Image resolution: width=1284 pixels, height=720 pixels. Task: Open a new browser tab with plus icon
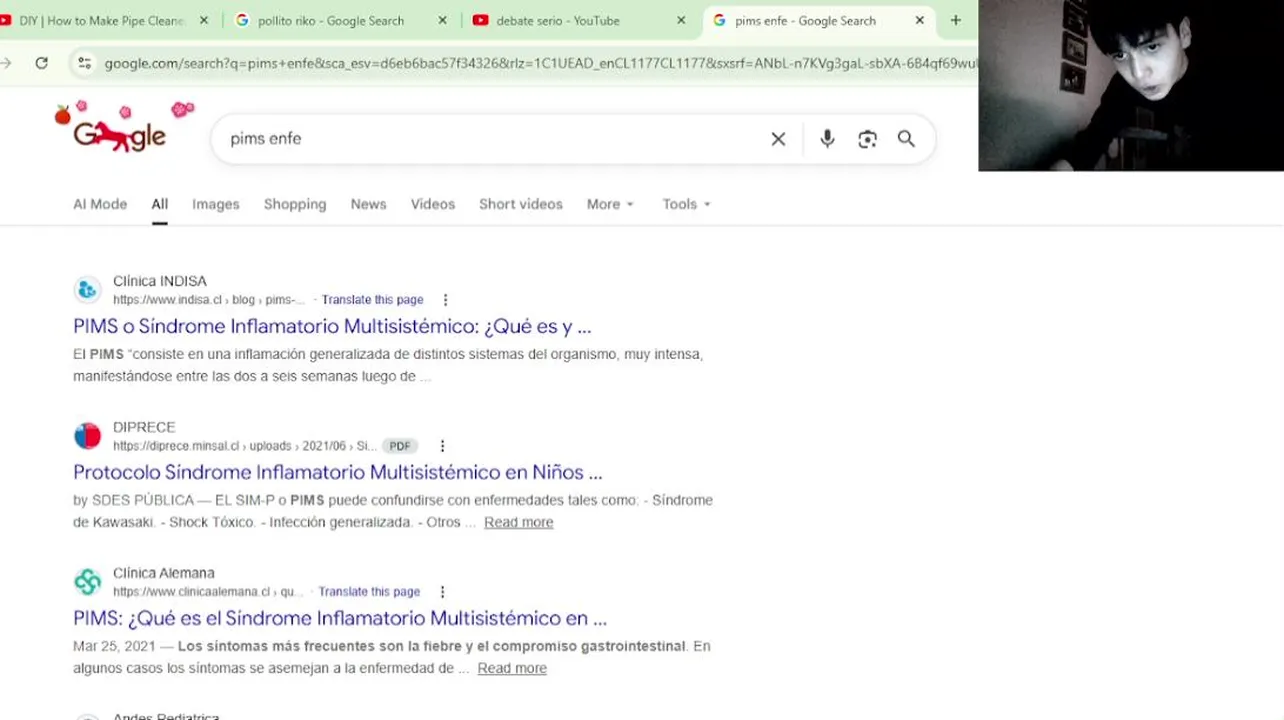point(956,20)
